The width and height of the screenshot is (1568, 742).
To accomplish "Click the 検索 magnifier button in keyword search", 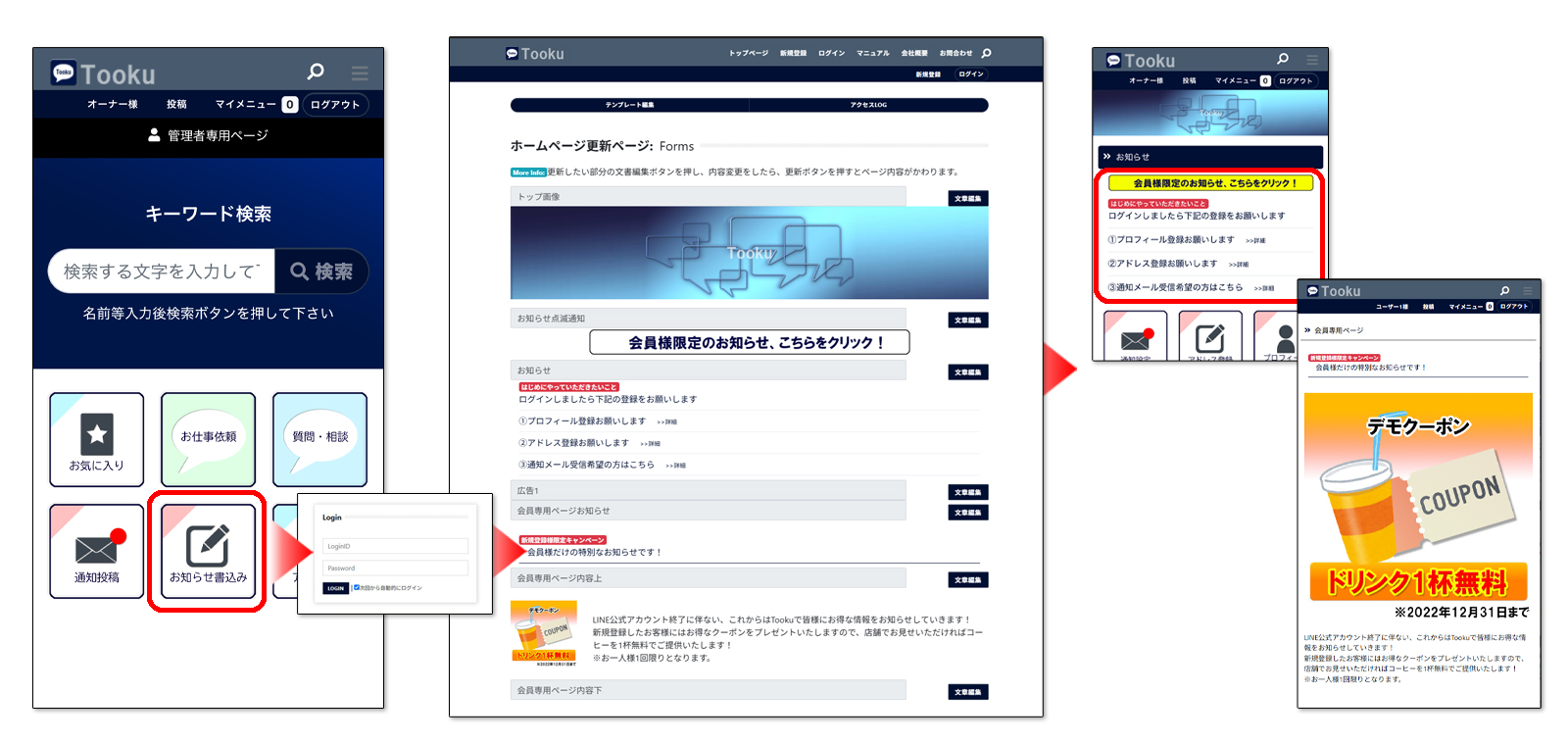I will 321,272.
